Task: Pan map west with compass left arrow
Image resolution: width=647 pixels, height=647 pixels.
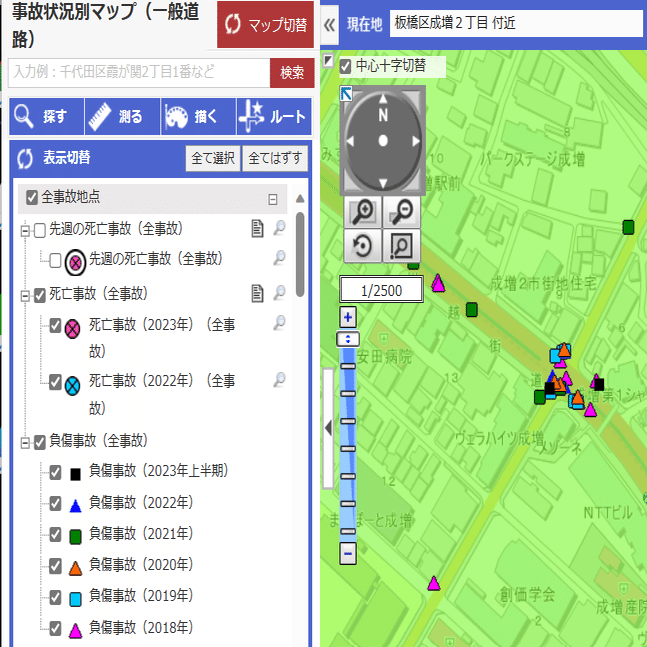Action: 350,141
